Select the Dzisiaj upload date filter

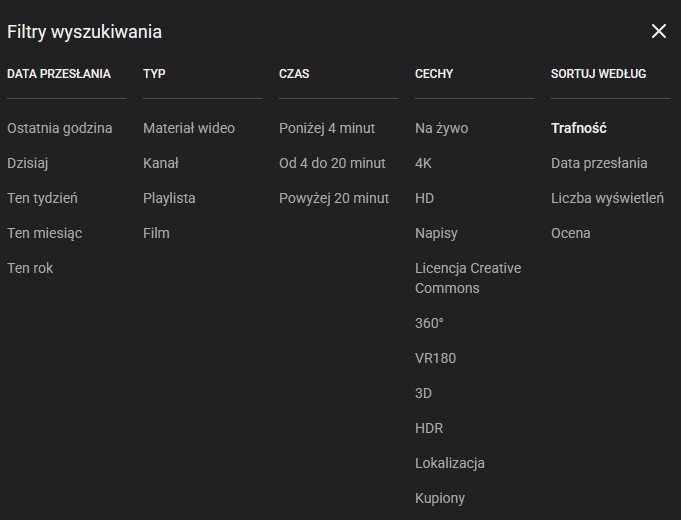(x=28, y=163)
